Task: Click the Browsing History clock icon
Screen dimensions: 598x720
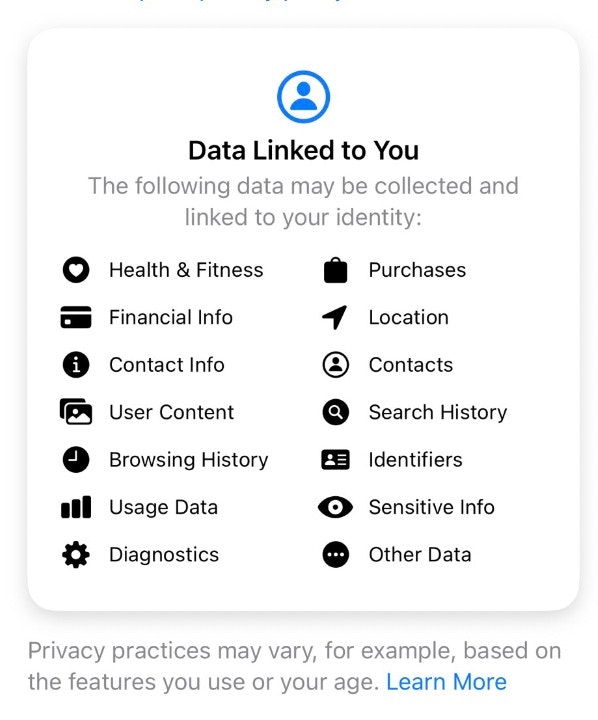Action: click(x=76, y=459)
